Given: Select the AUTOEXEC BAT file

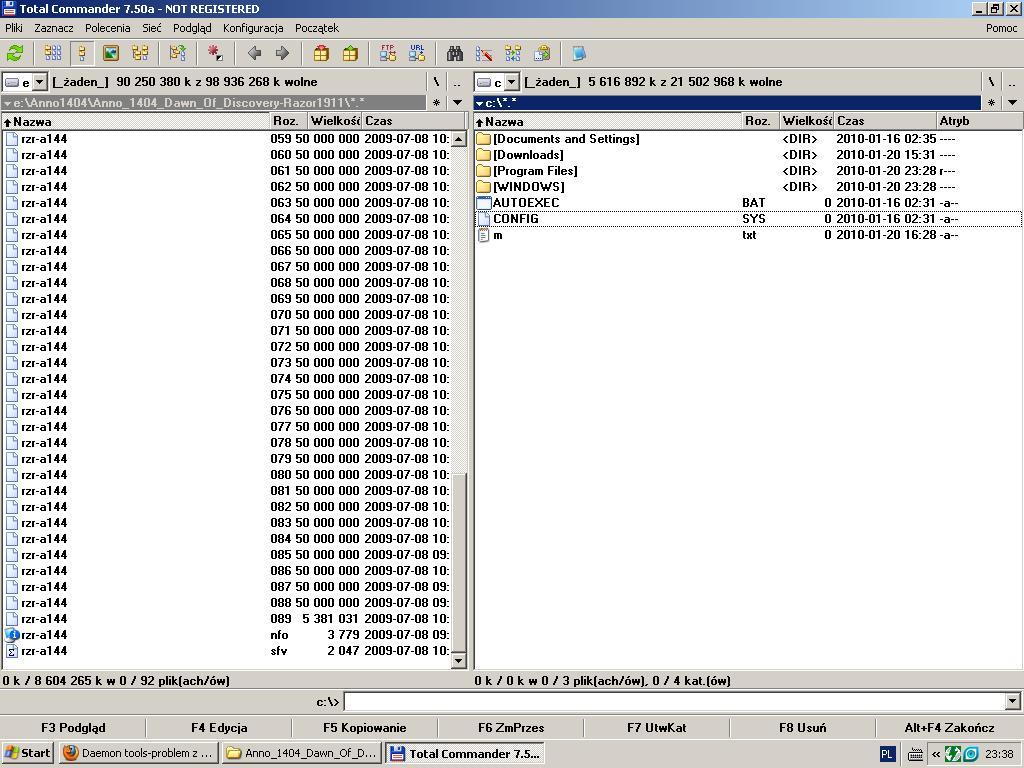Looking at the screenshot, I should coord(748,202).
